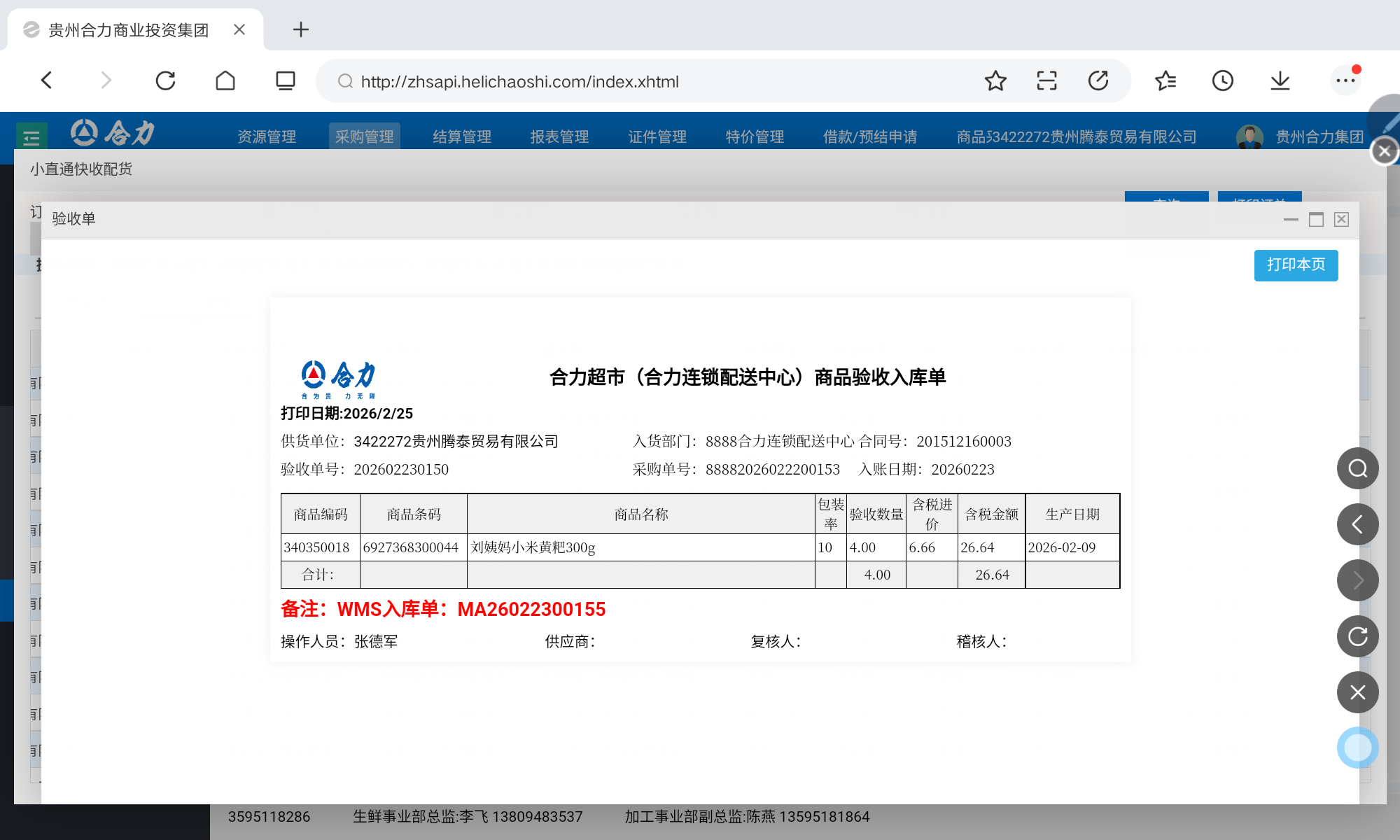Click floating magnifier search button

pyautogui.click(x=1357, y=468)
